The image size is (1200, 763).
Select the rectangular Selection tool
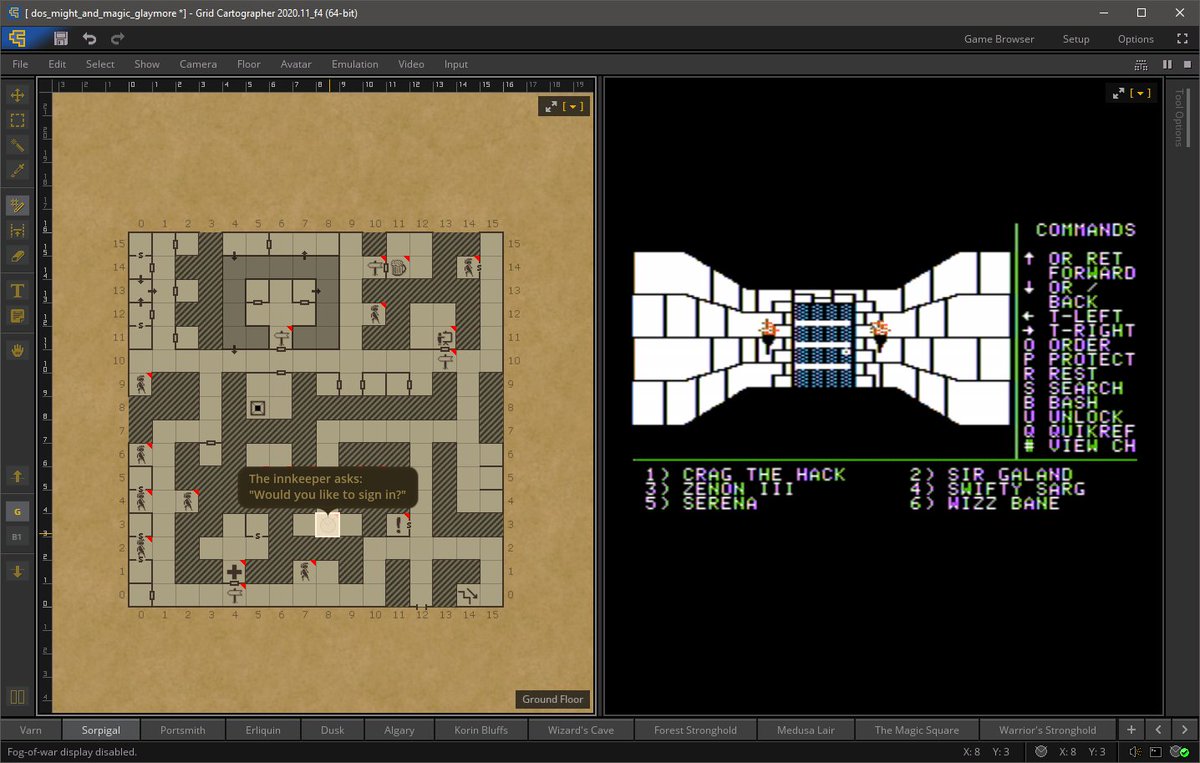[x=17, y=120]
